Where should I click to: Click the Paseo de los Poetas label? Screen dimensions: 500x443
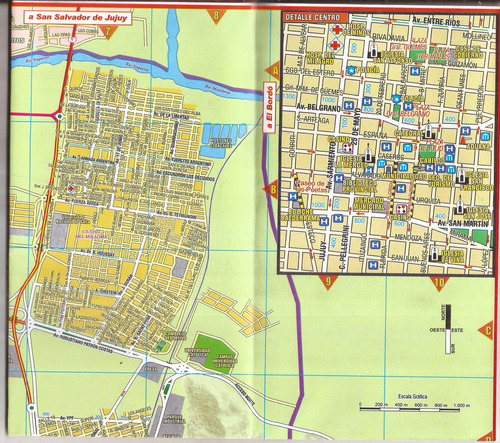click(x=310, y=186)
